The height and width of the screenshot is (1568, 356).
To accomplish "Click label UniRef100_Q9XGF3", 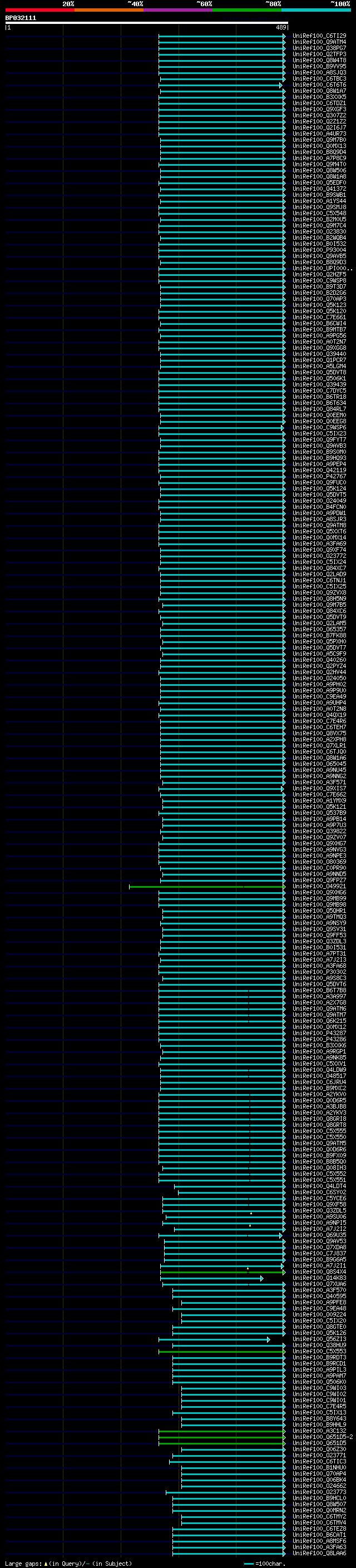I will [x=319, y=110].
